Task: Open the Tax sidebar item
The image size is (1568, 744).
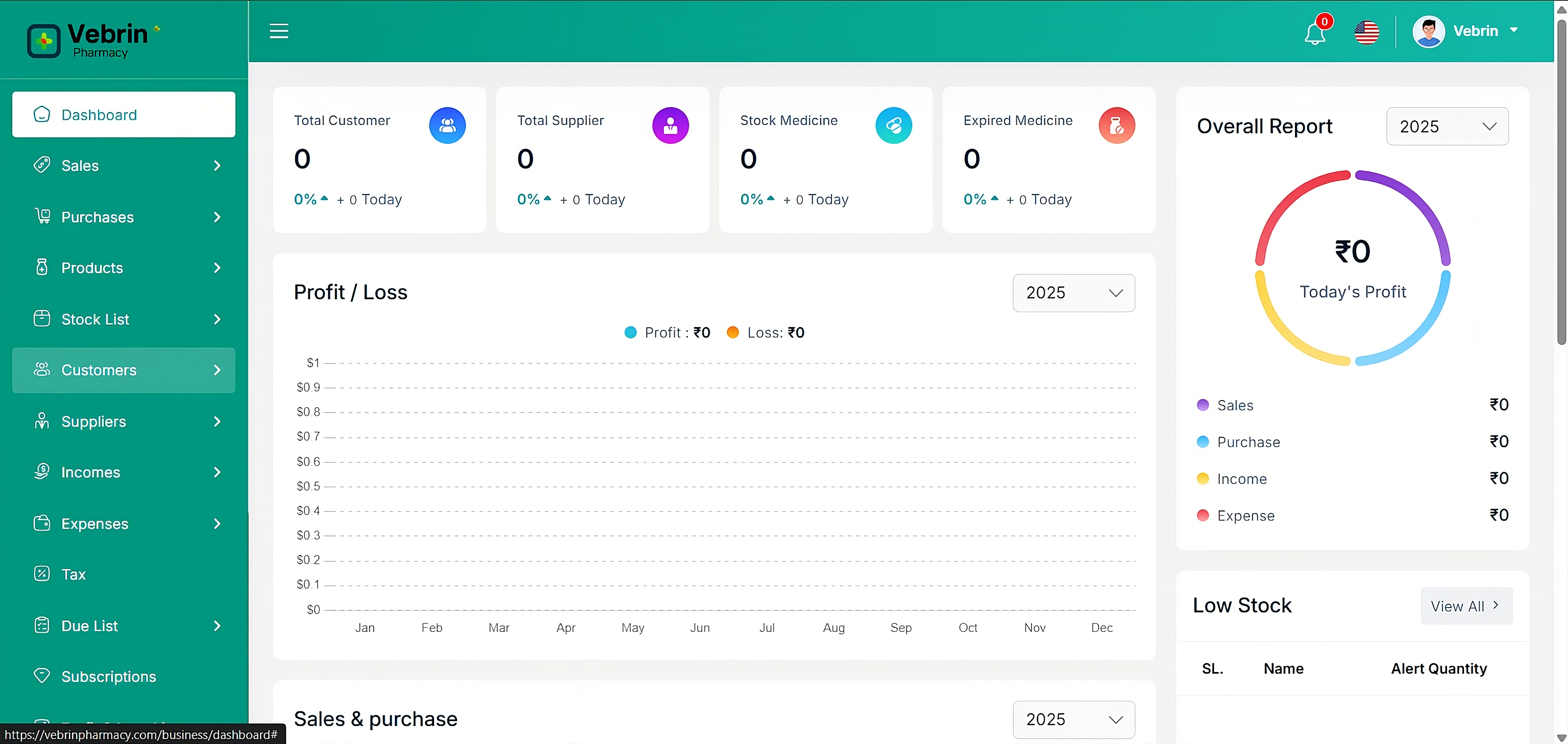Action: coord(74,574)
